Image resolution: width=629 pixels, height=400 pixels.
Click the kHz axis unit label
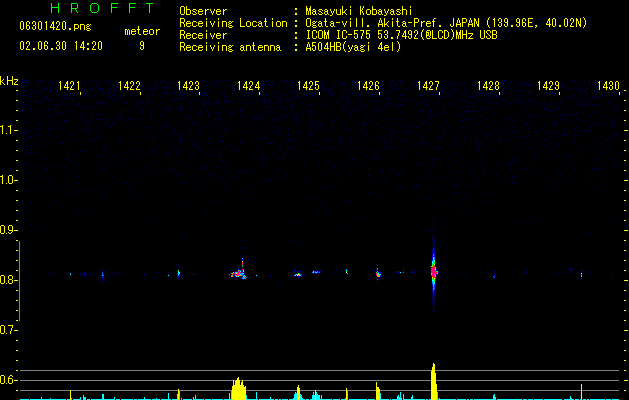coord(9,81)
